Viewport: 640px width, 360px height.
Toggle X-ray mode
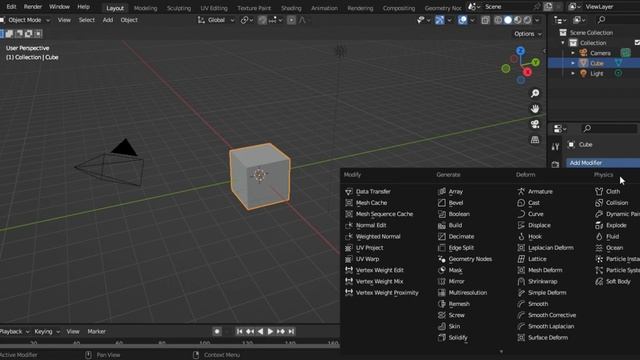[485, 20]
